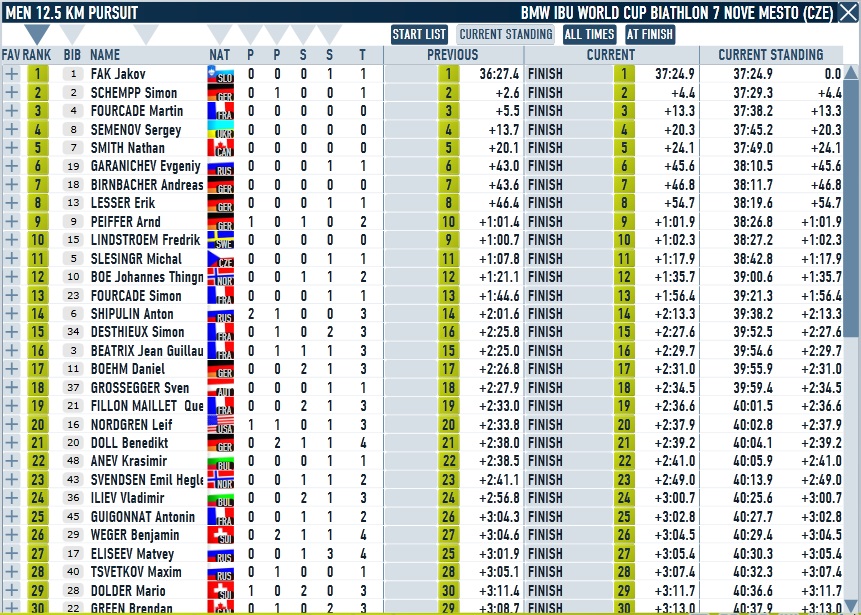Click the plus icon for BOEHM Daniel

tap(12, 369)
